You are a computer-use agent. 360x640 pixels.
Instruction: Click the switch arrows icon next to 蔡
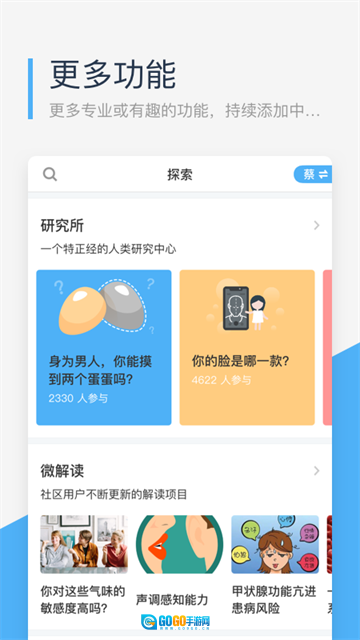[323, 175]
